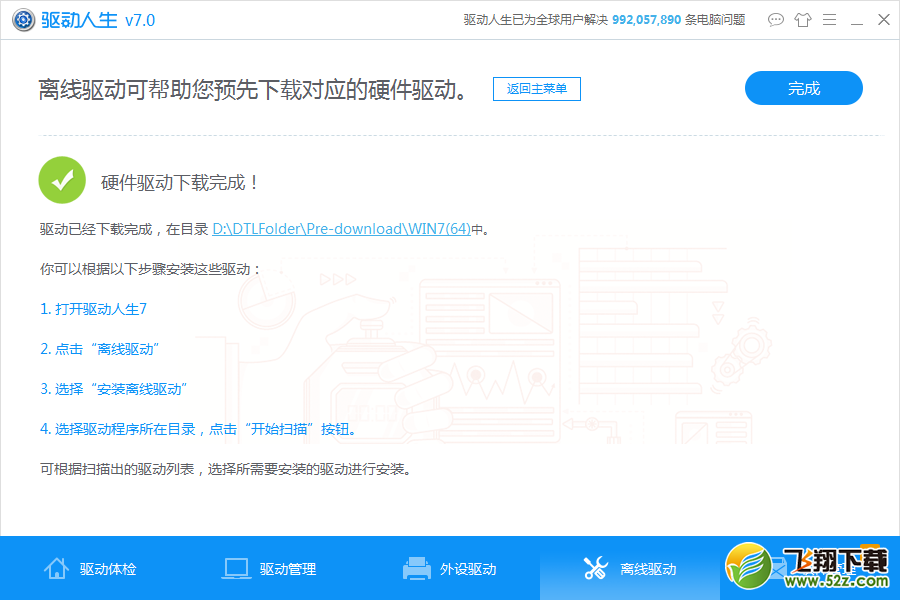The width and height of the screenshot is (900, 600).
Task: Click the 驱动人生 gear logo icon
Action: (24, 20)
